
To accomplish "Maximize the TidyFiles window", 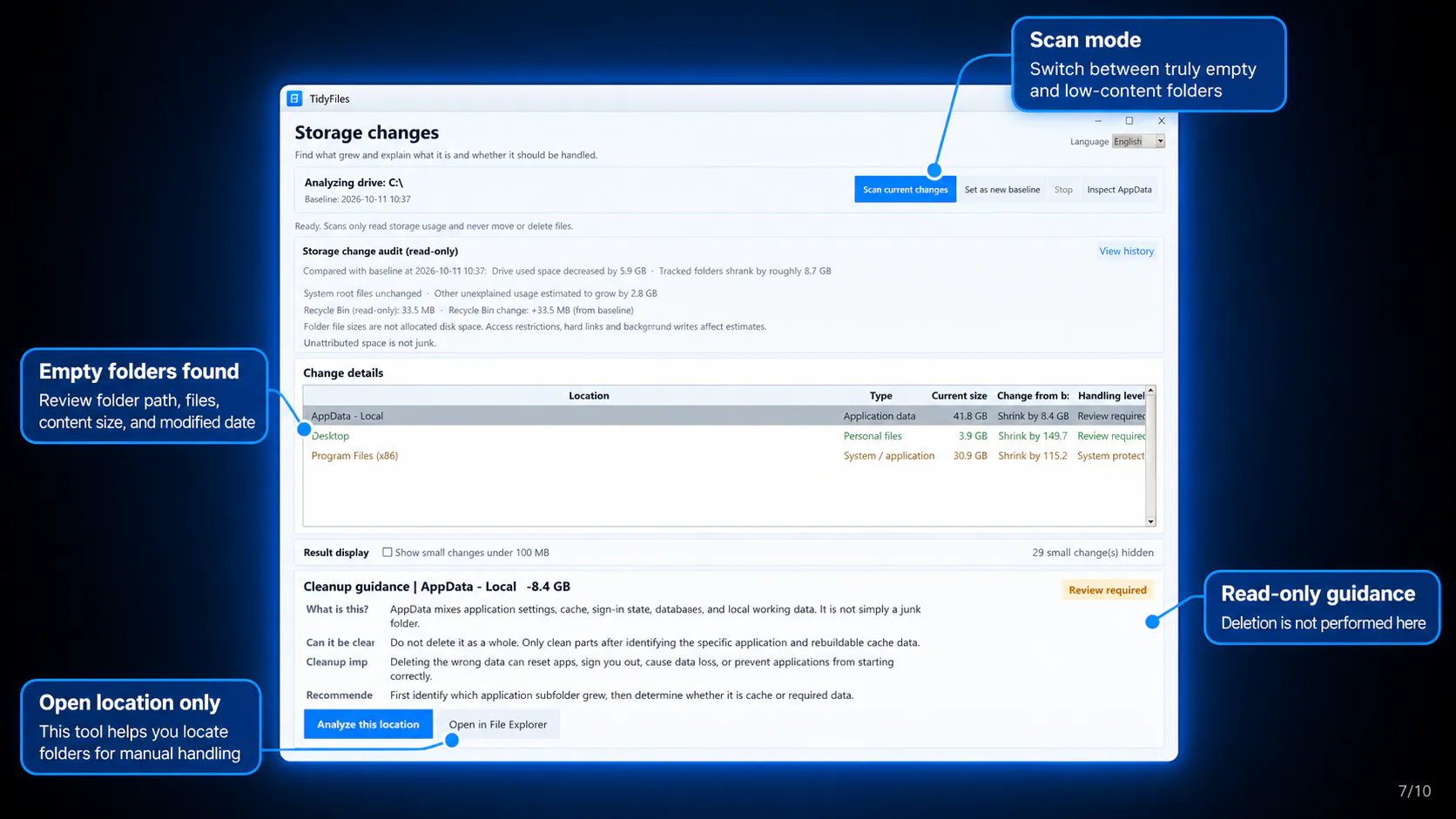I will [1129, 121].
